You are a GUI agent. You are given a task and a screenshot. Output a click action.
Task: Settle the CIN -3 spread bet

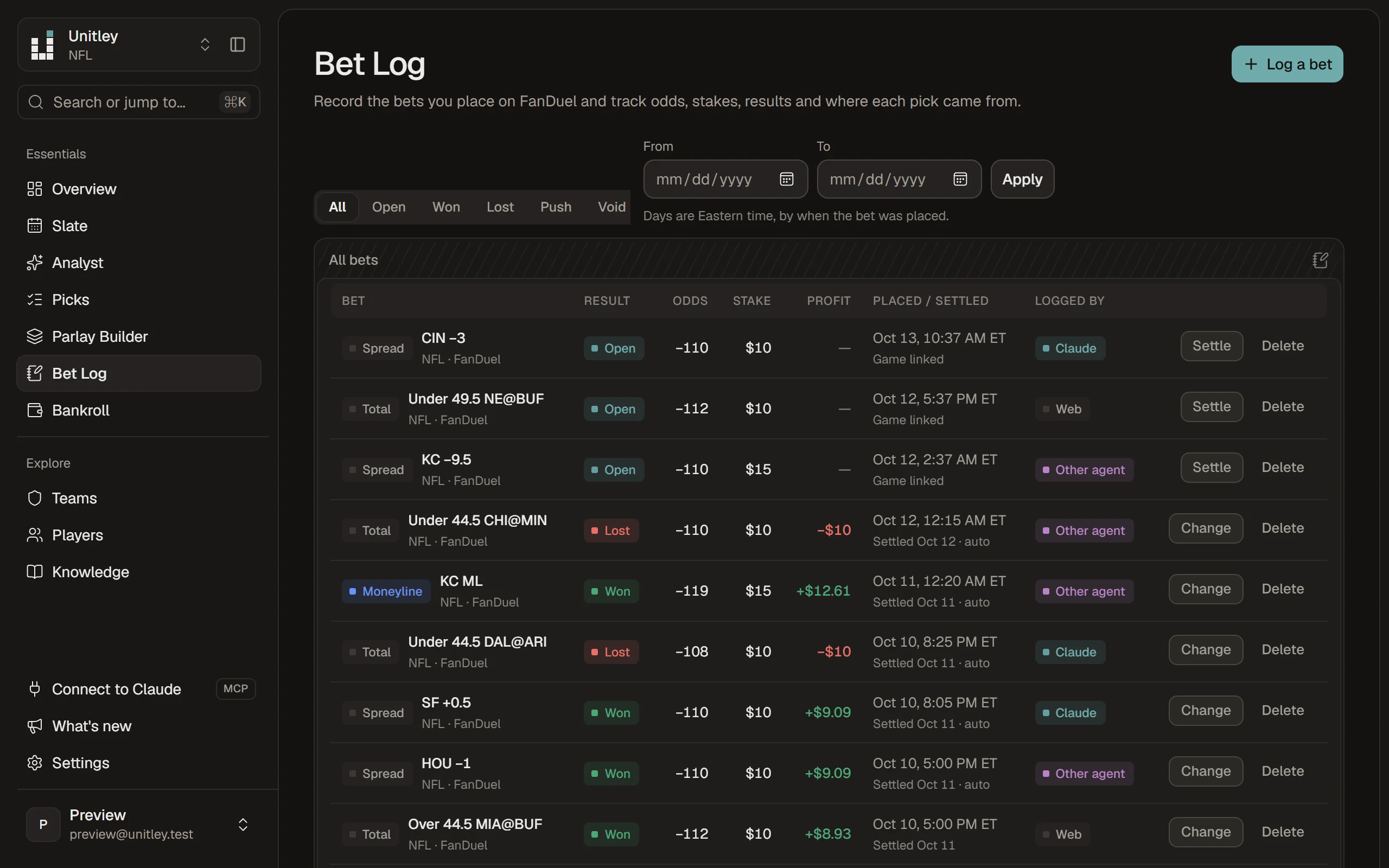pos(1212,346)
